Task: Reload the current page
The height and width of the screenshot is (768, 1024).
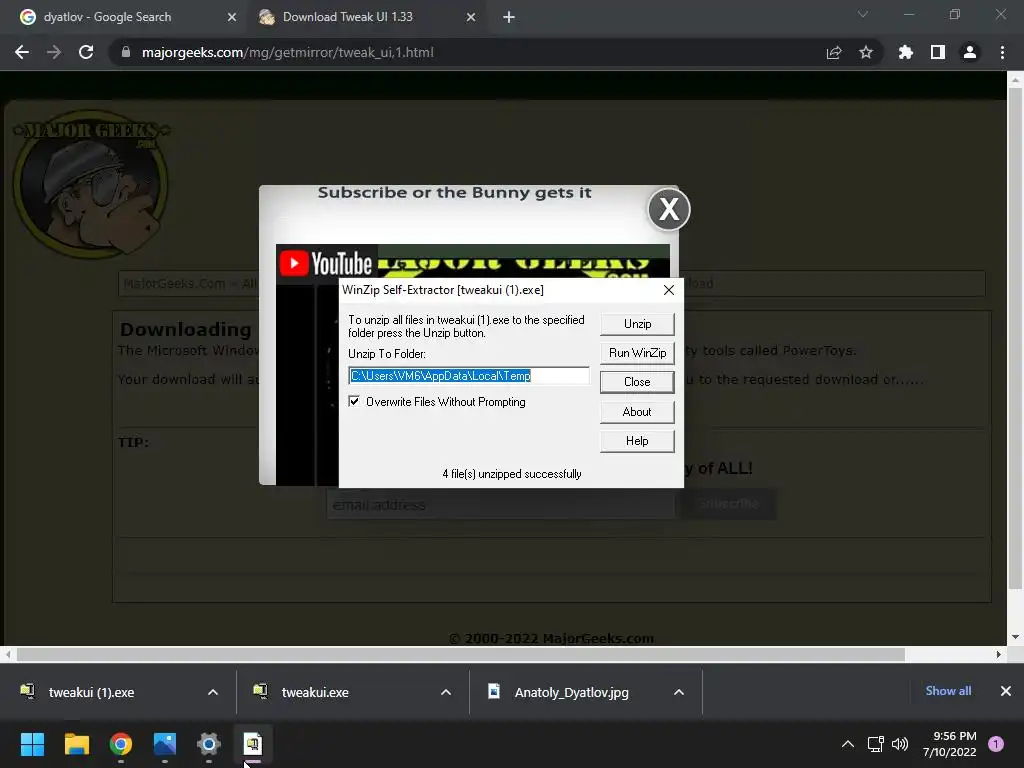Action: [x=86, y=52]
